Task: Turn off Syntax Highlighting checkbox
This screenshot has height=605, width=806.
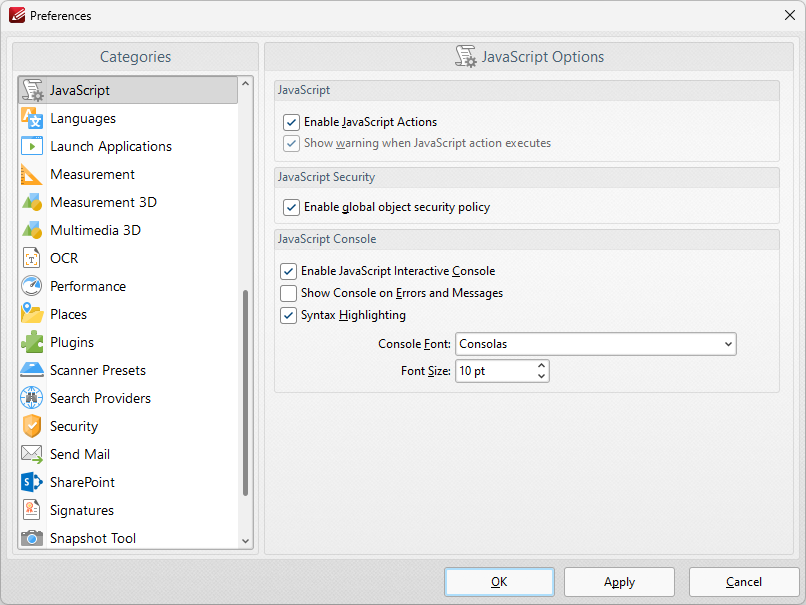Action: (x=288, y=315)
